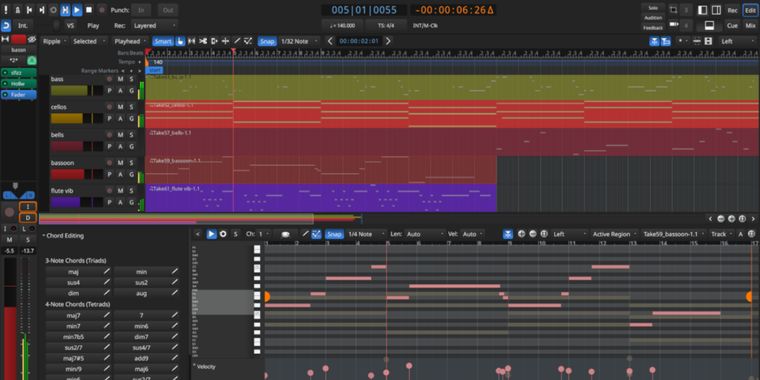
Task: Click the tempo 140.000 button
Action: click(343, 25)
